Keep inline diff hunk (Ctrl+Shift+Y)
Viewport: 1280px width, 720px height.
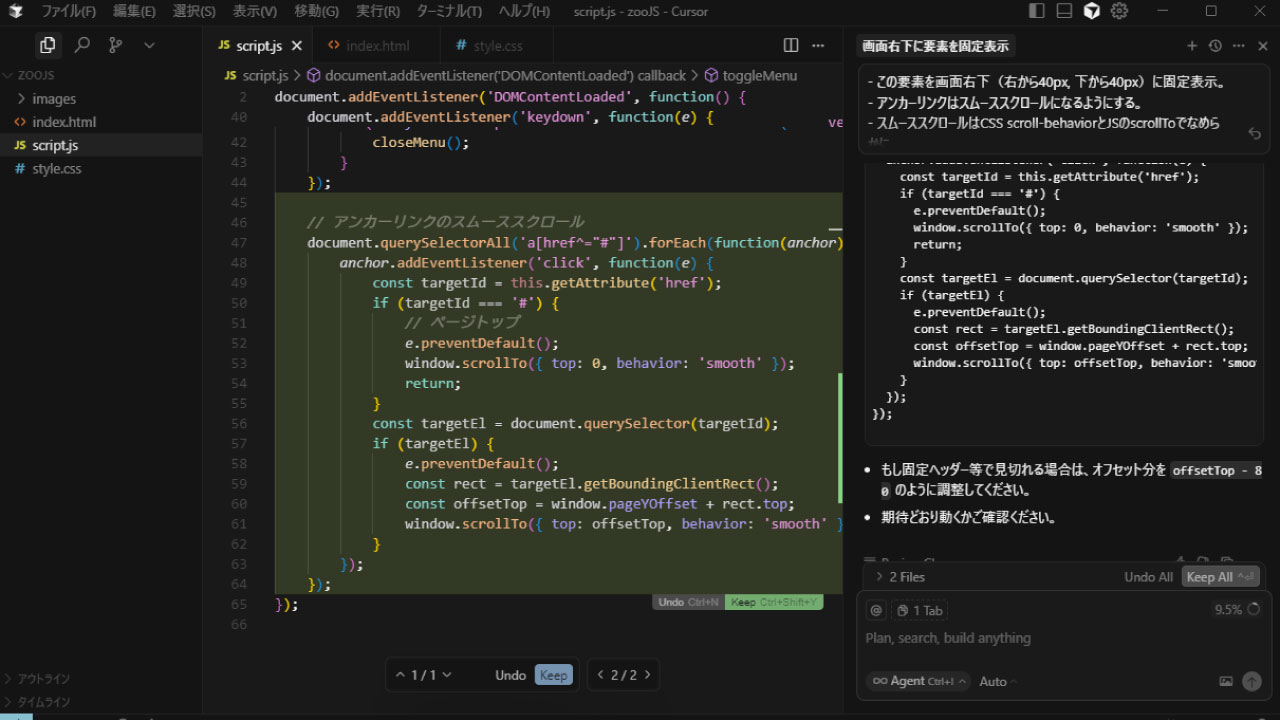(x=774, y=602)
